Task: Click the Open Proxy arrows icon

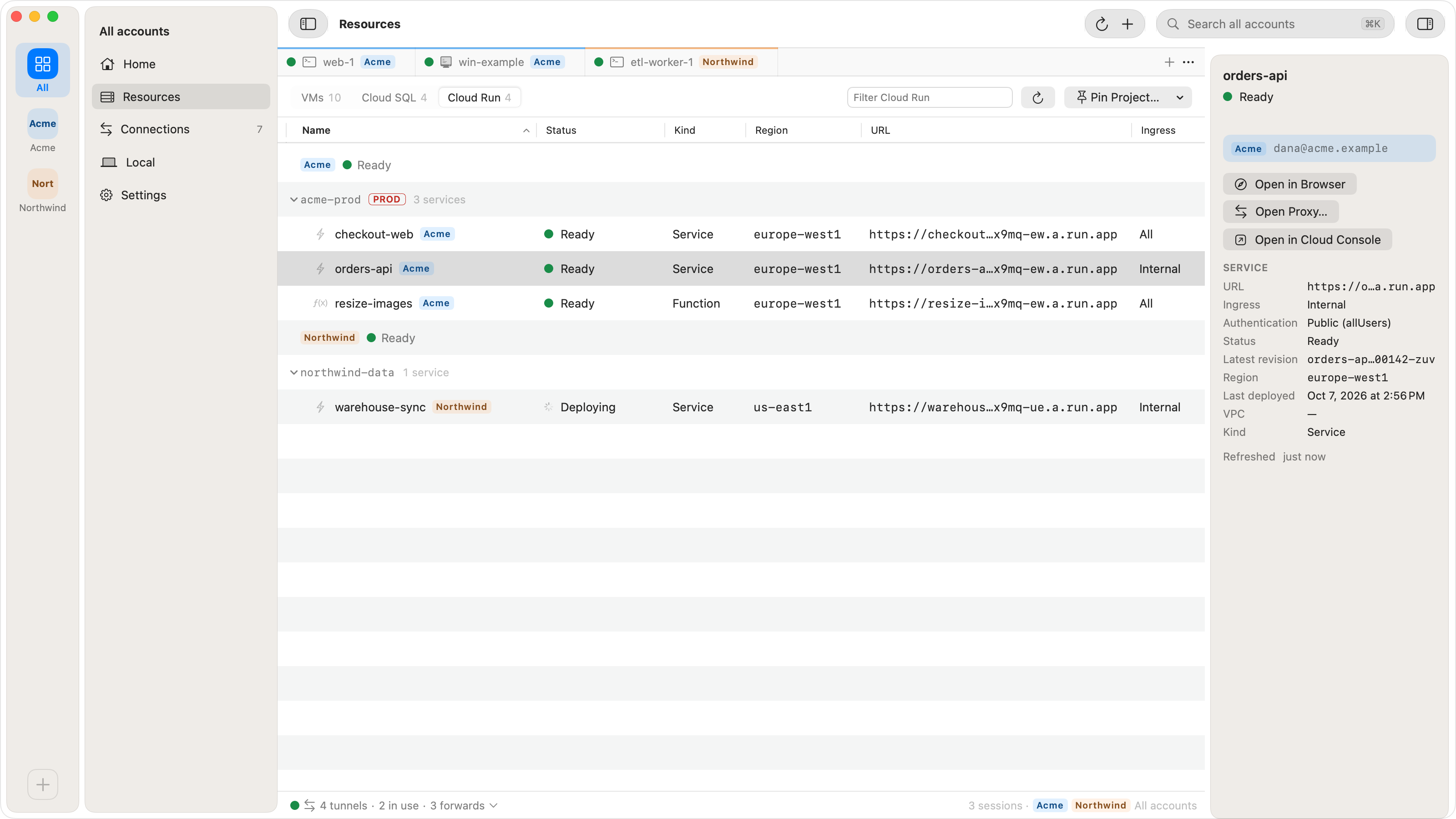Action: (x=1240, y=212)
